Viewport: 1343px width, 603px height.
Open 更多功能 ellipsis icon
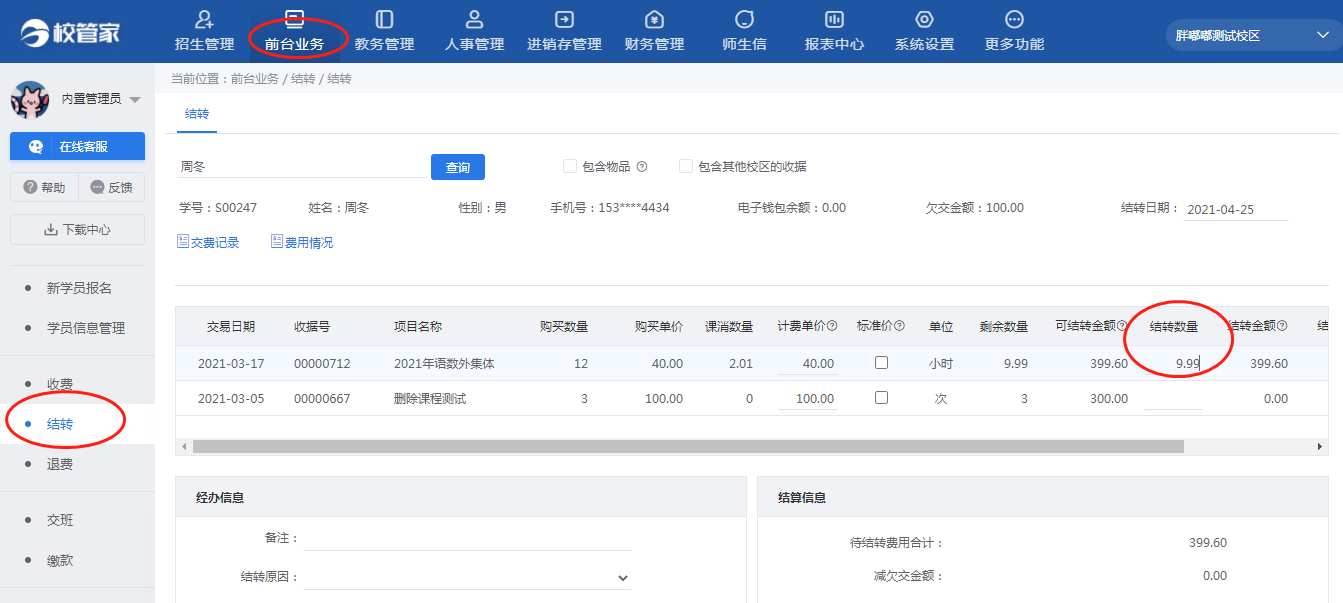[1014, 19]
